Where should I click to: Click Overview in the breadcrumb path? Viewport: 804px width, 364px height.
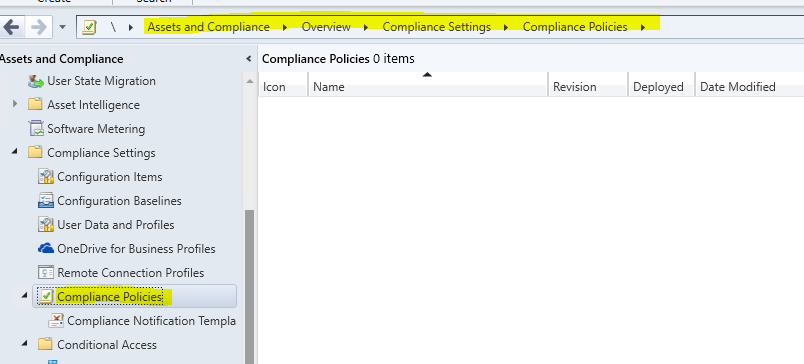[326, 27]
